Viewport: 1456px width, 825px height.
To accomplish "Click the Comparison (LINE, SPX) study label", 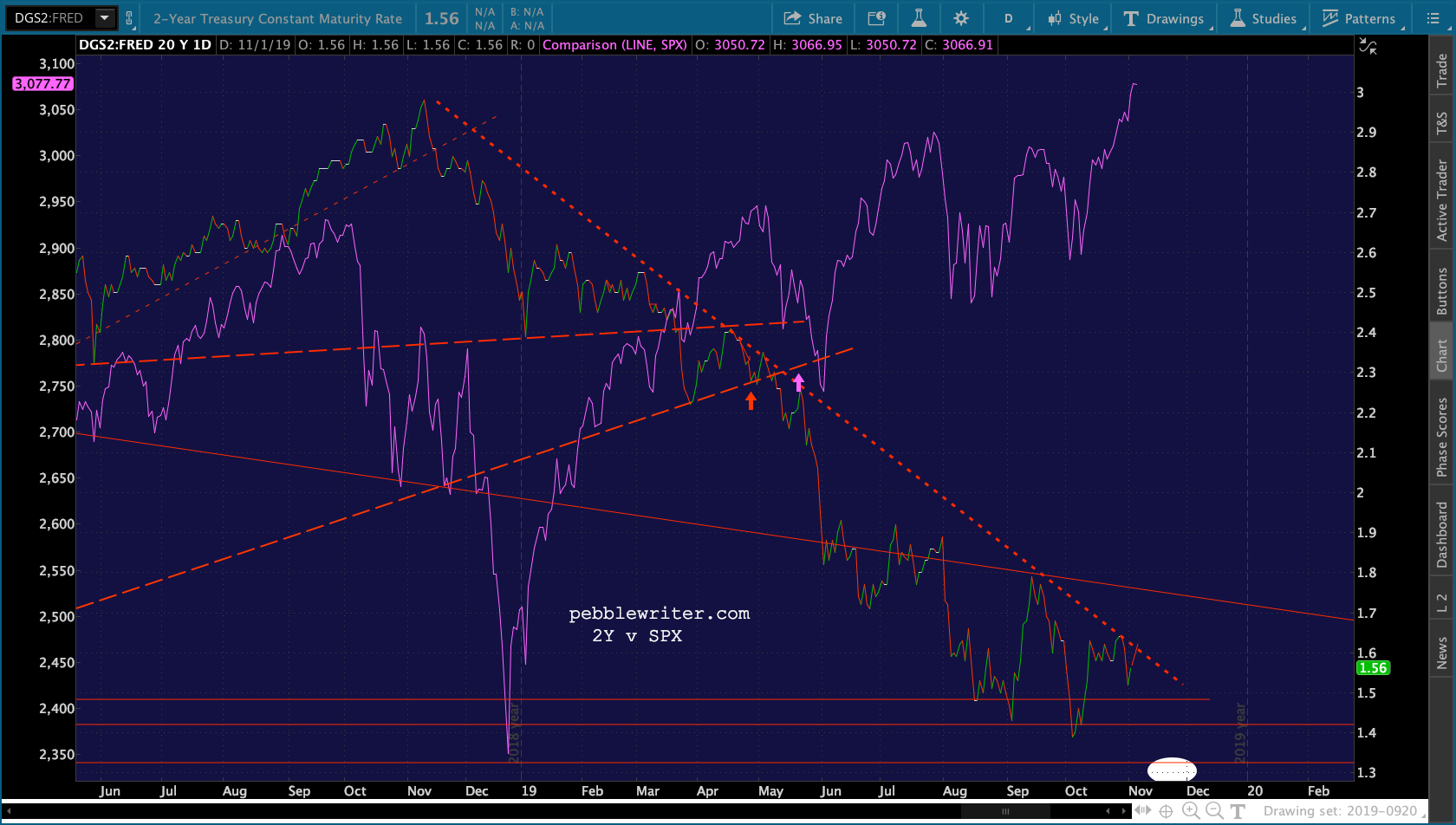I will [x=614, y=45].
